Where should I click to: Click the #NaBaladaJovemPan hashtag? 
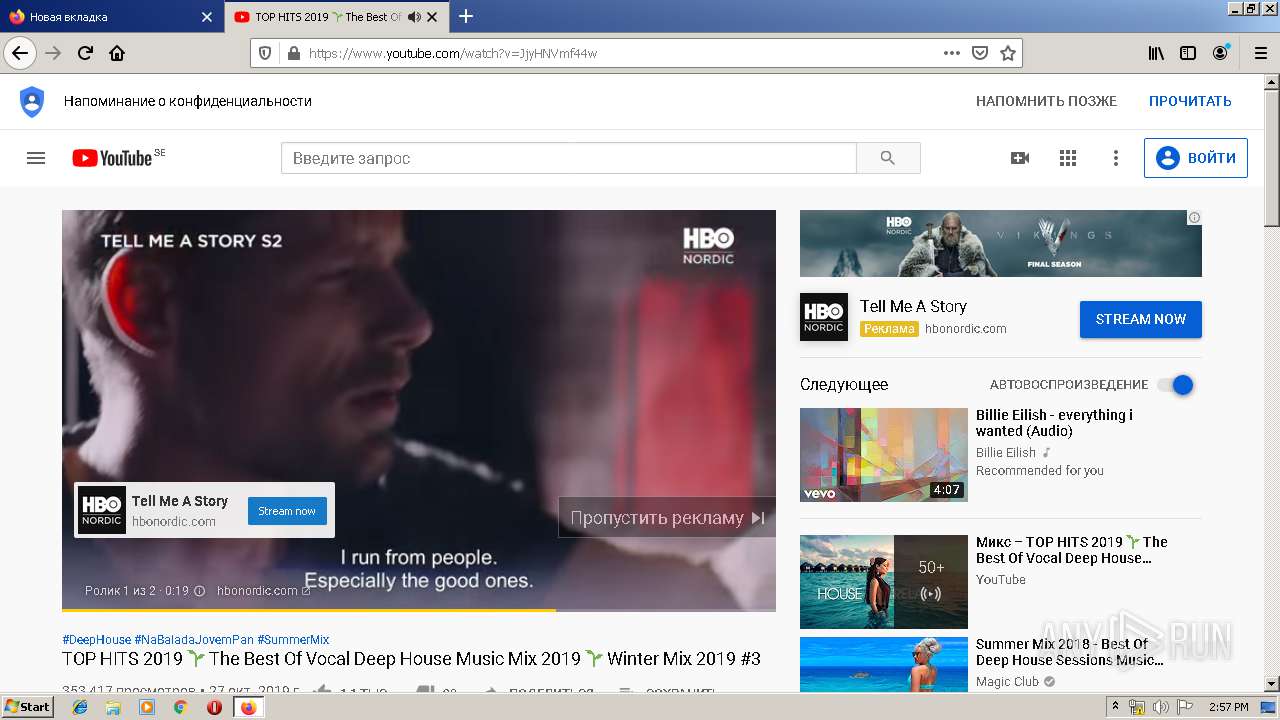pyautogui.click(x=194, y=639)
